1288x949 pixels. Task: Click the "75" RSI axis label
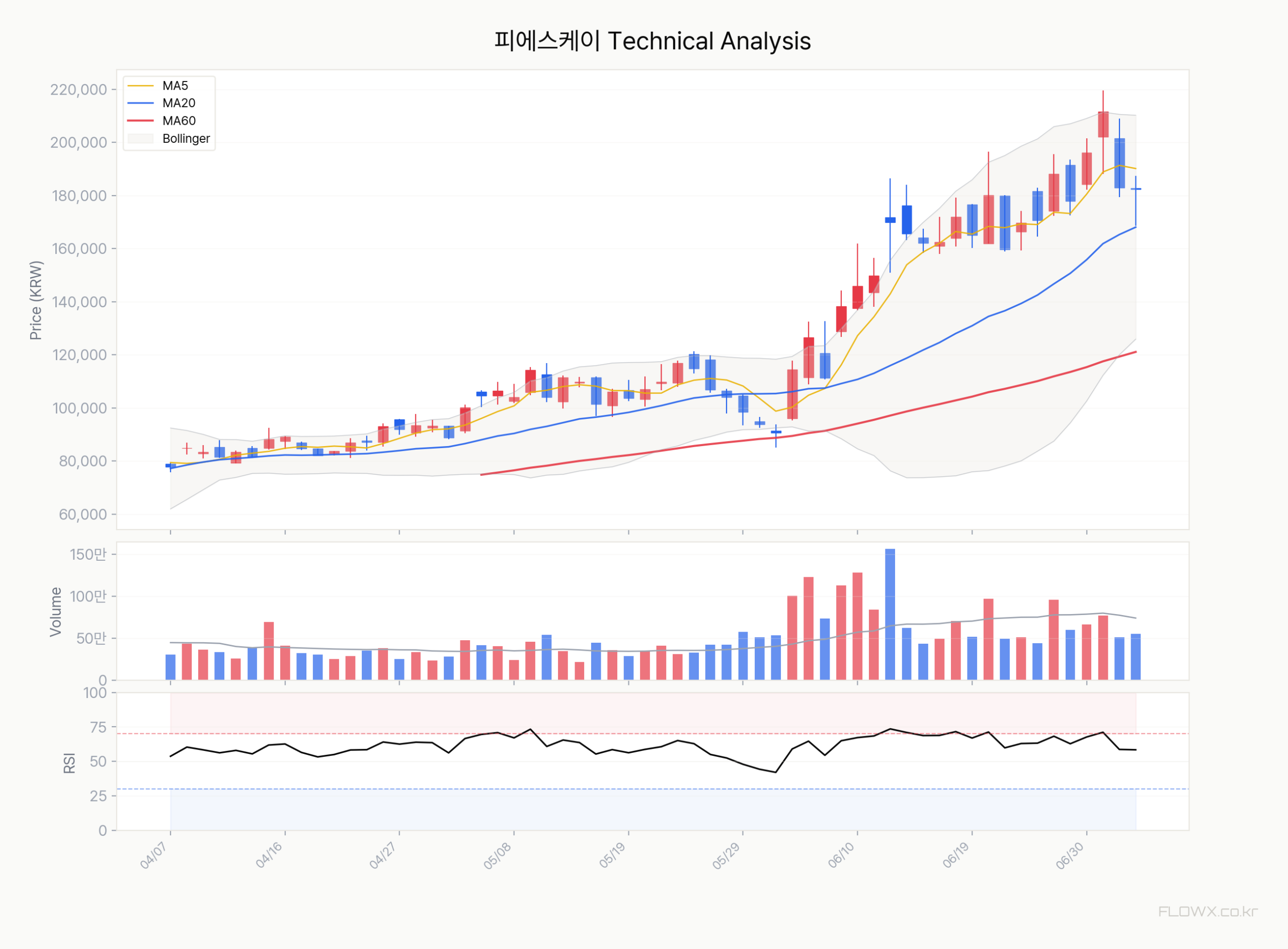(99, 728)
